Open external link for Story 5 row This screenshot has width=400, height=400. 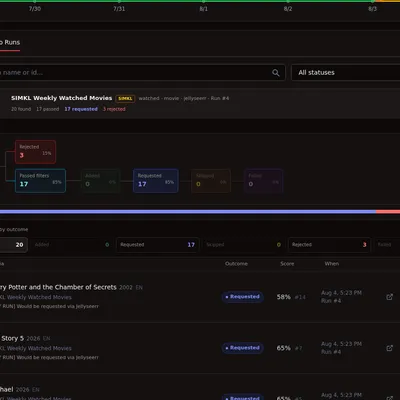389,348
